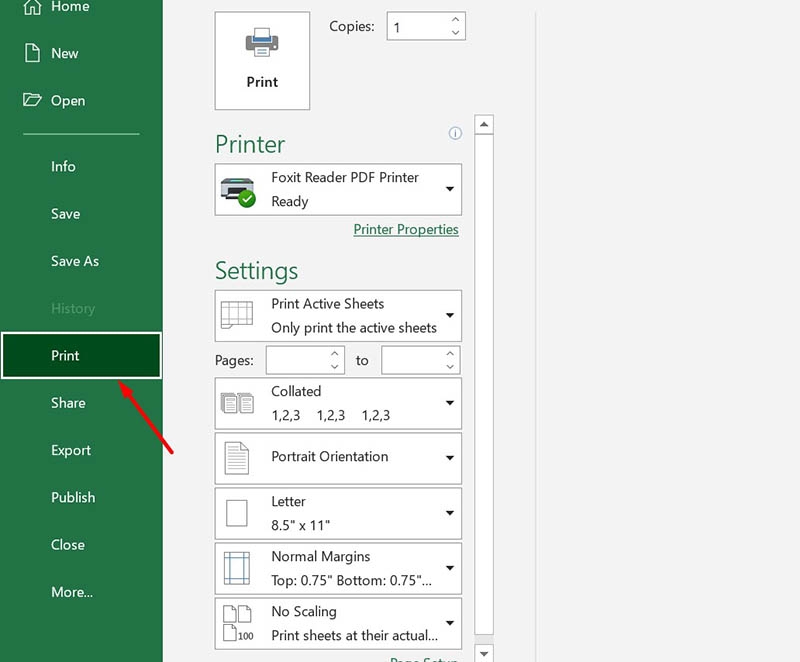The image size is (800, 662).
Task: Click the No Scaling icon
Action: click(239, 623)
